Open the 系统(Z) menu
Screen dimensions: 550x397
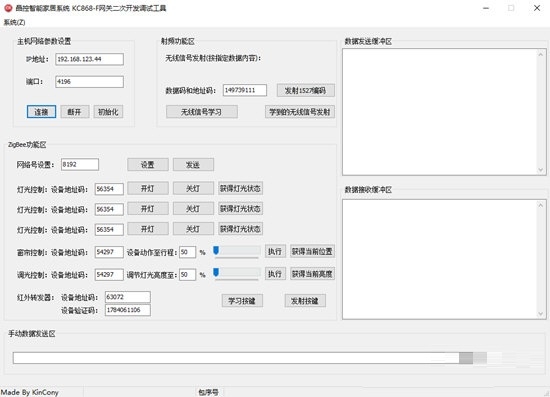point(14,22)
